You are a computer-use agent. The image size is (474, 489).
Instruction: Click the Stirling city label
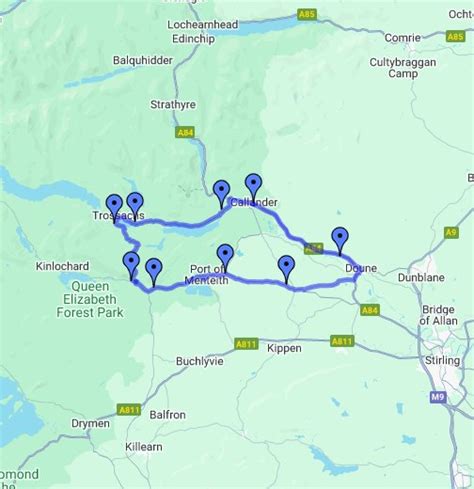click(442, 360)
